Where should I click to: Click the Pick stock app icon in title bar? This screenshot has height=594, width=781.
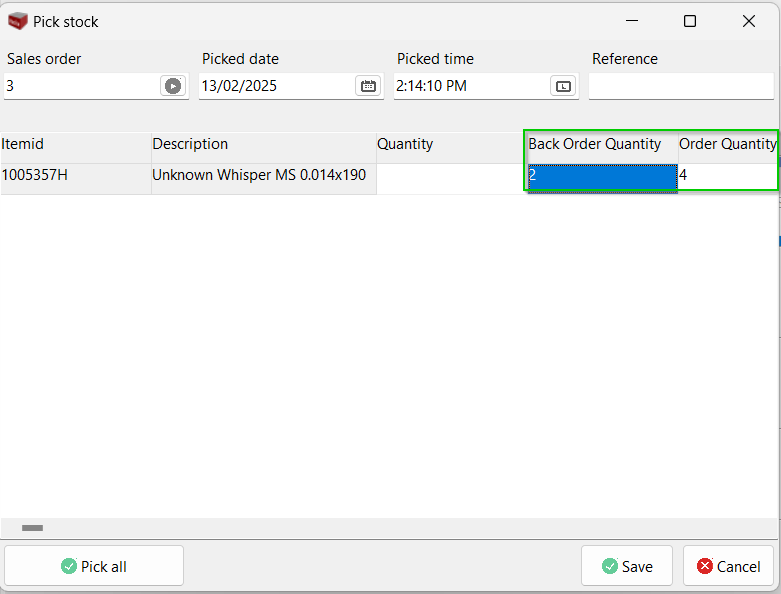click(17, 21)
